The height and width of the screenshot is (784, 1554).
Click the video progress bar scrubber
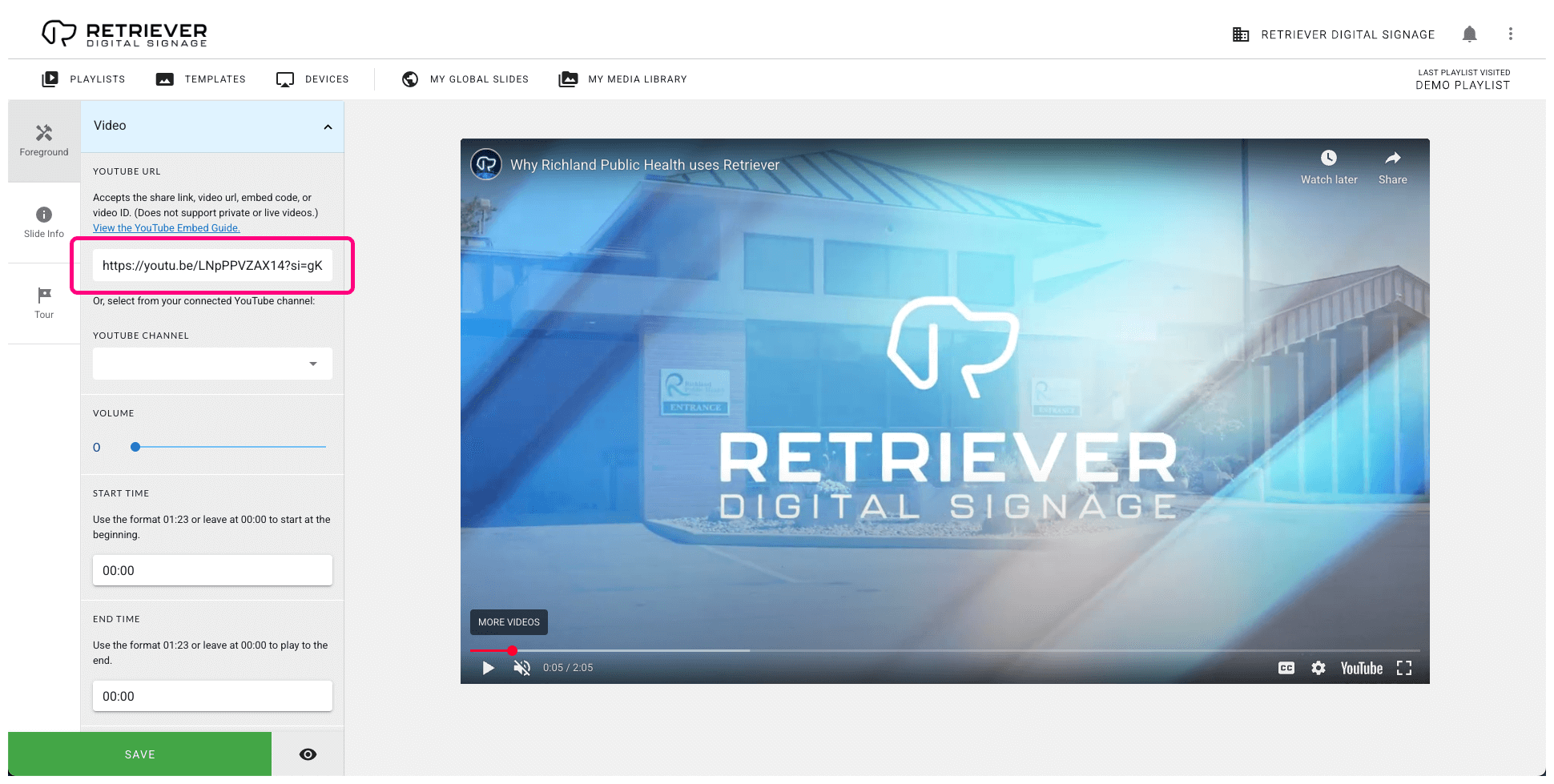click(x=512, y=650)
